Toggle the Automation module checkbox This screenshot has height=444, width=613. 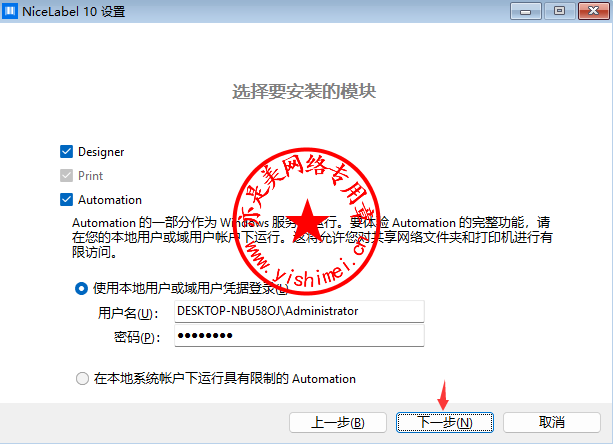pyautogui.click(x=67, y=200)
